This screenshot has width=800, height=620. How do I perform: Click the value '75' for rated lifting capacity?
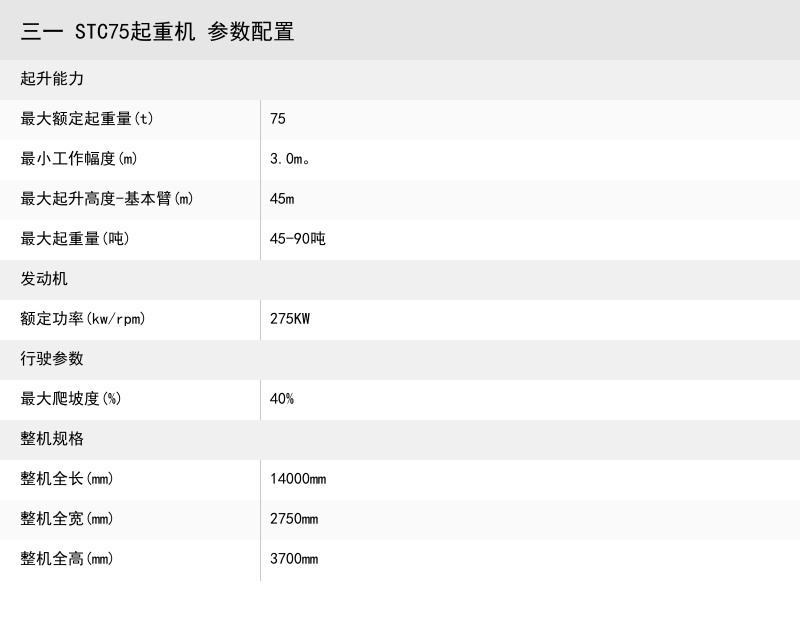pos(278,119)
